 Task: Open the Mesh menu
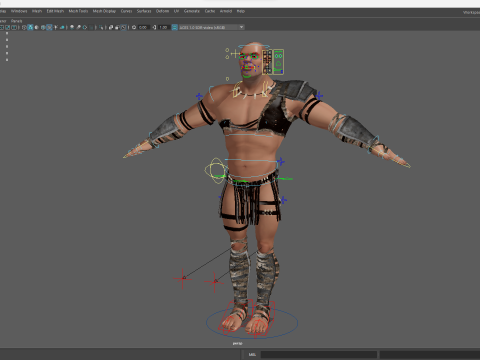pyautogui.click(x=37, y=11)
